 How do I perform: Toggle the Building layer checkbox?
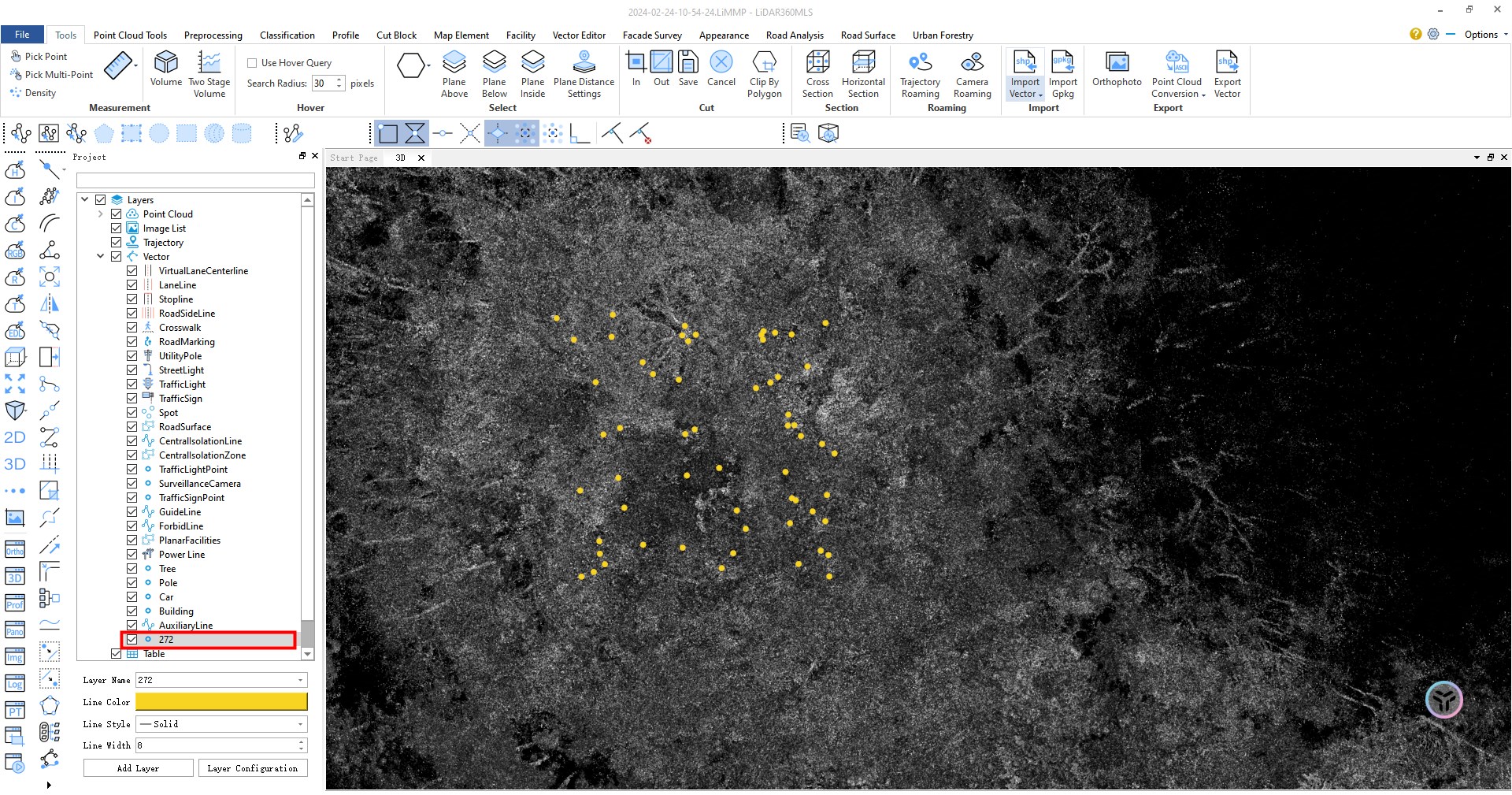click(x=132, y=611)
